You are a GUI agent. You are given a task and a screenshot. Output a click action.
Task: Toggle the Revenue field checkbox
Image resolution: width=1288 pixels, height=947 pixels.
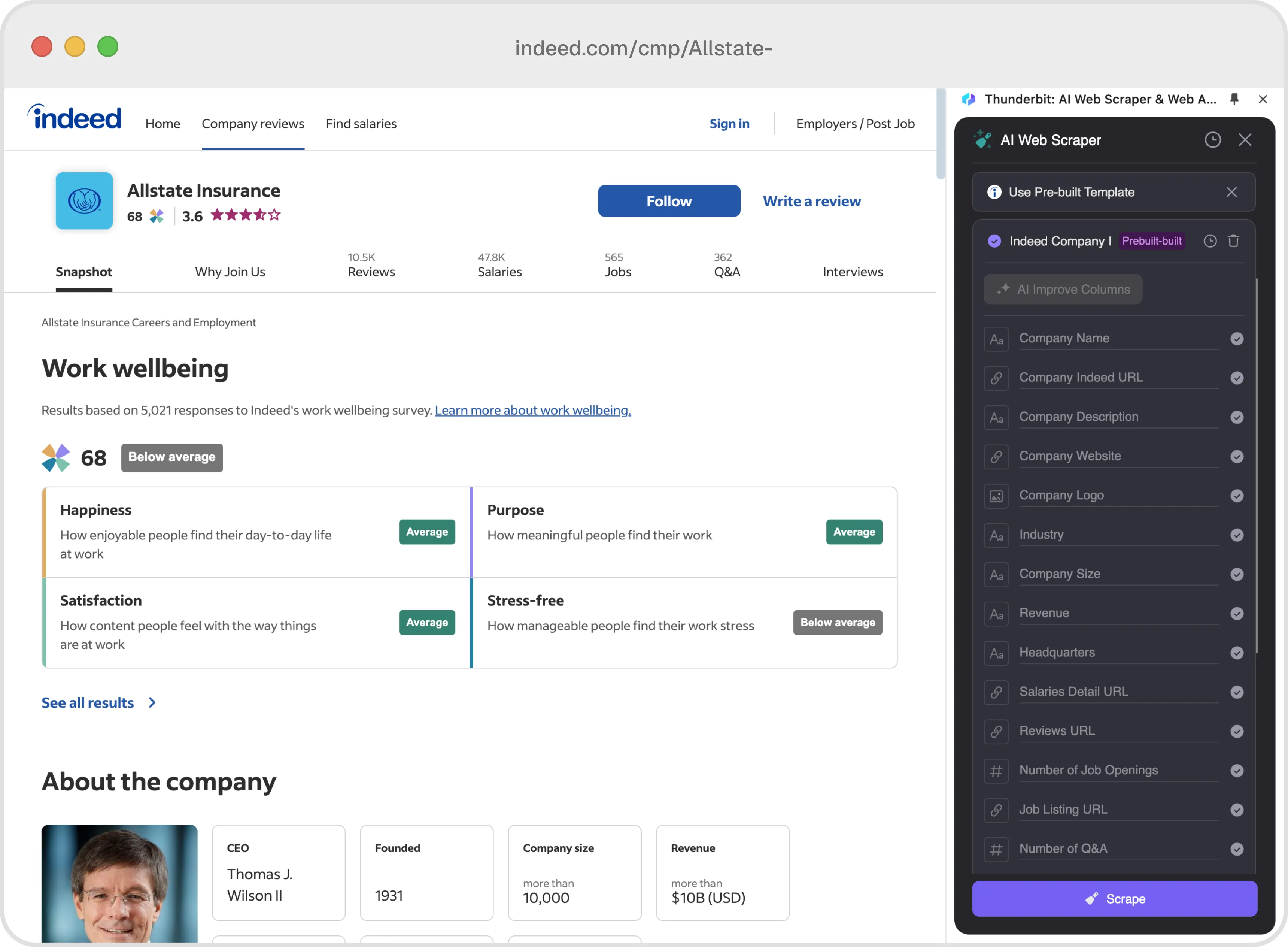click(x=1237, y=613)
